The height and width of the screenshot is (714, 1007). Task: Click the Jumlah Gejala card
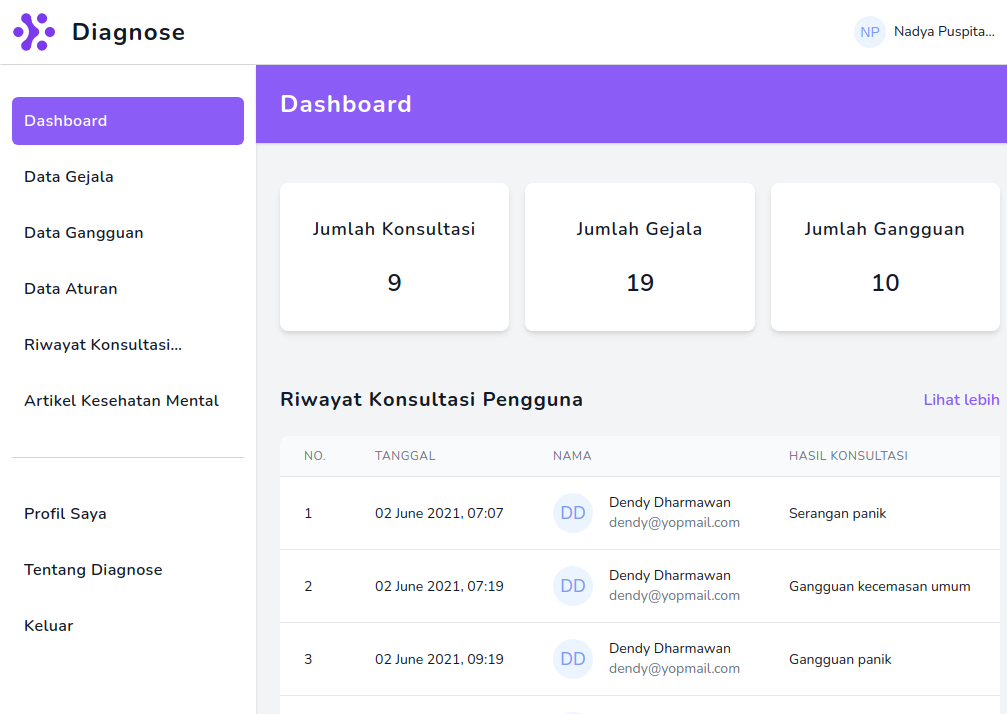(639, 257)
